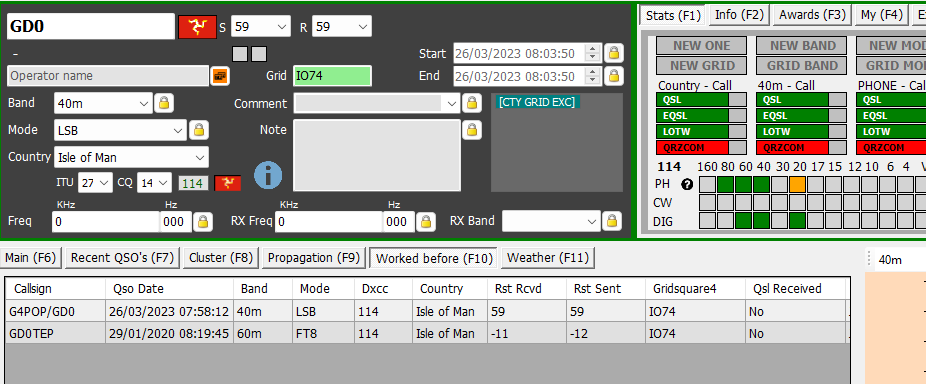The image size is (926, 384).
Task: Open the Main (F6) tab
Action: coord(30,258)
